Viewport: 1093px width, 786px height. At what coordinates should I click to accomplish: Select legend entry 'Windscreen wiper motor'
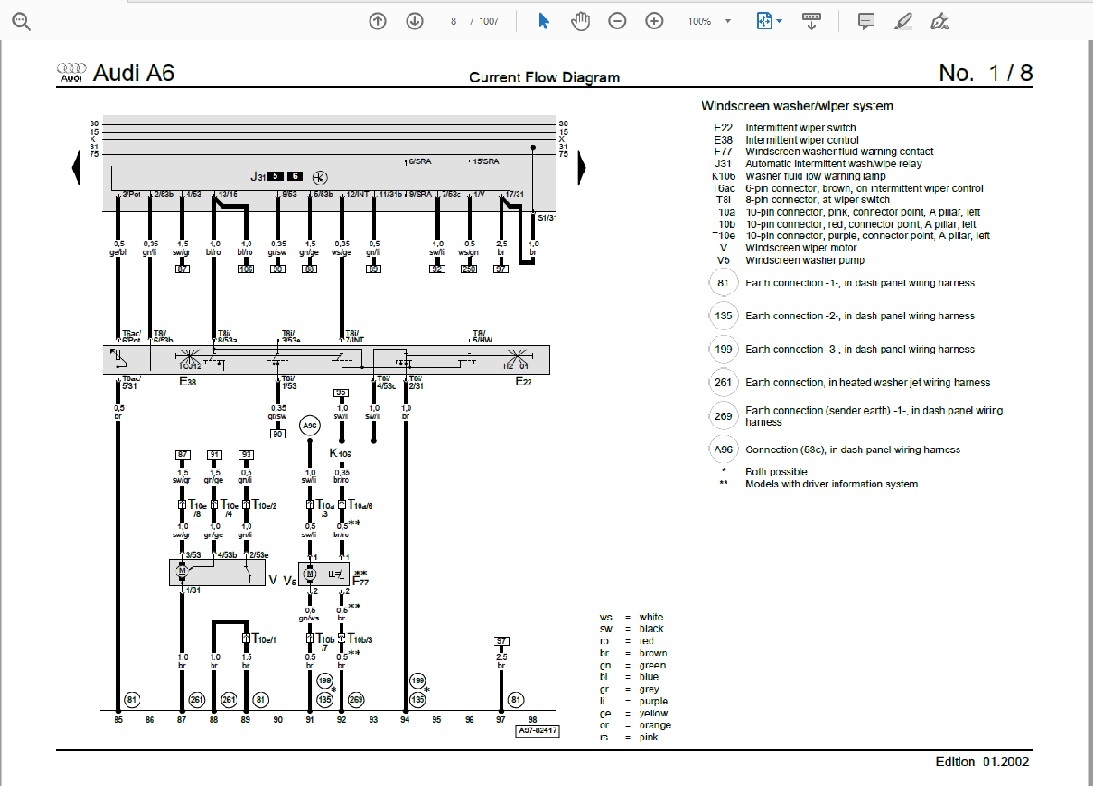pyautogui.click(x=801, y=247)
